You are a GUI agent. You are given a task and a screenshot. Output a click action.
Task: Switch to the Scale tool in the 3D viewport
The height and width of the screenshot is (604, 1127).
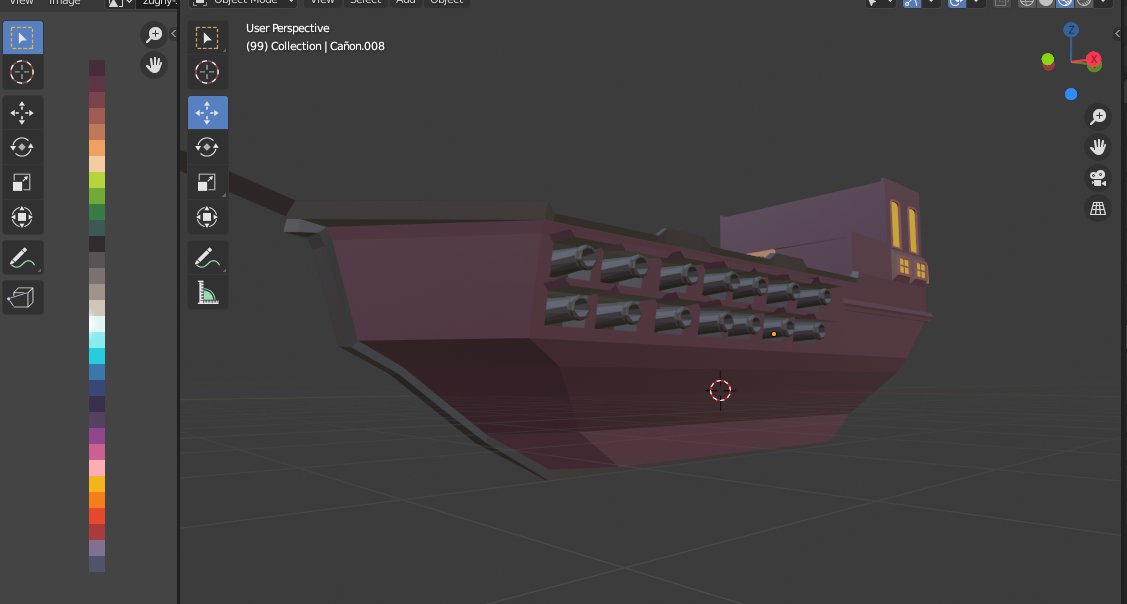(208, 182)
